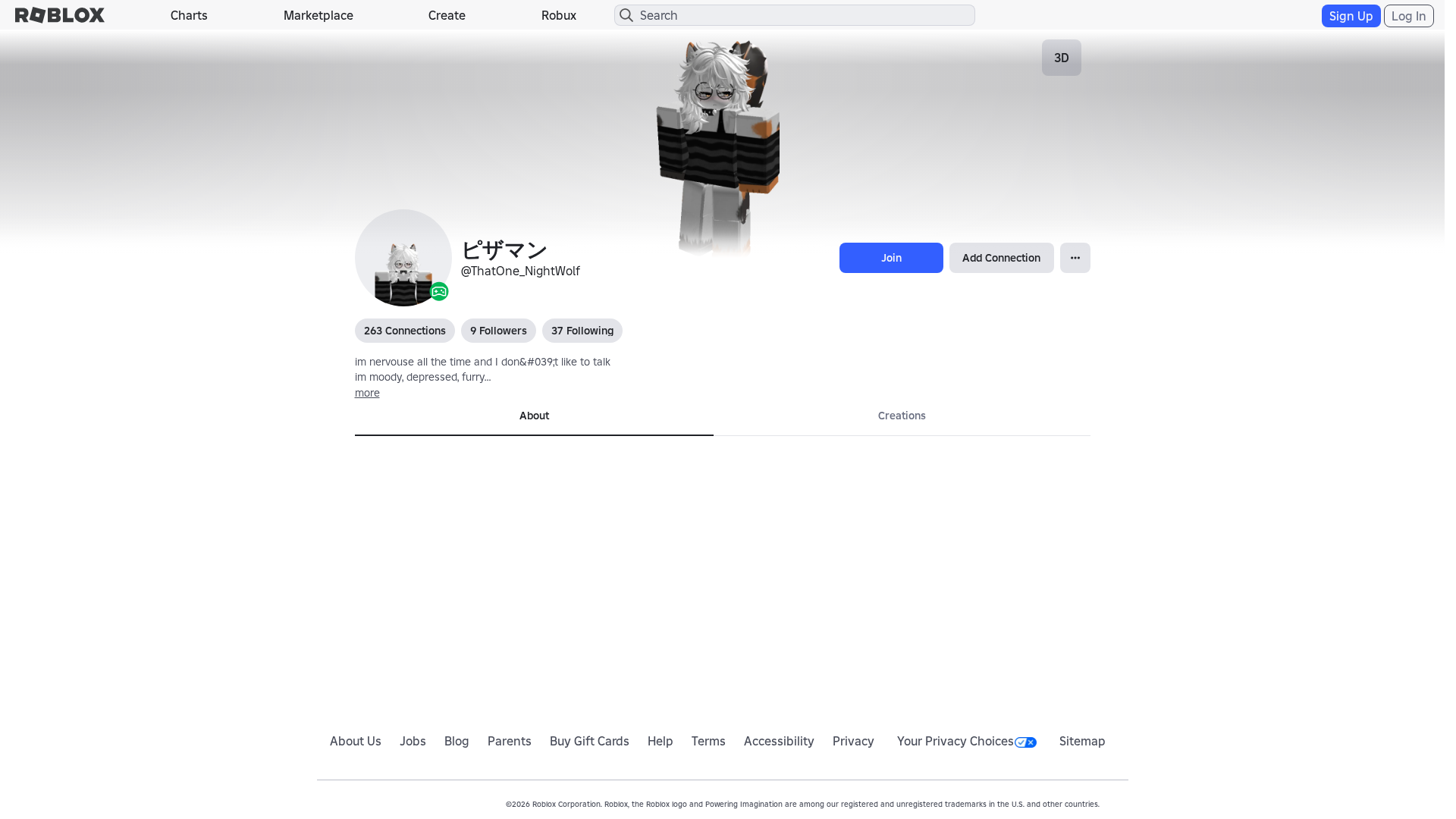Click the green in-game status icon
The image size is (1456, 819).
point(439,292)
